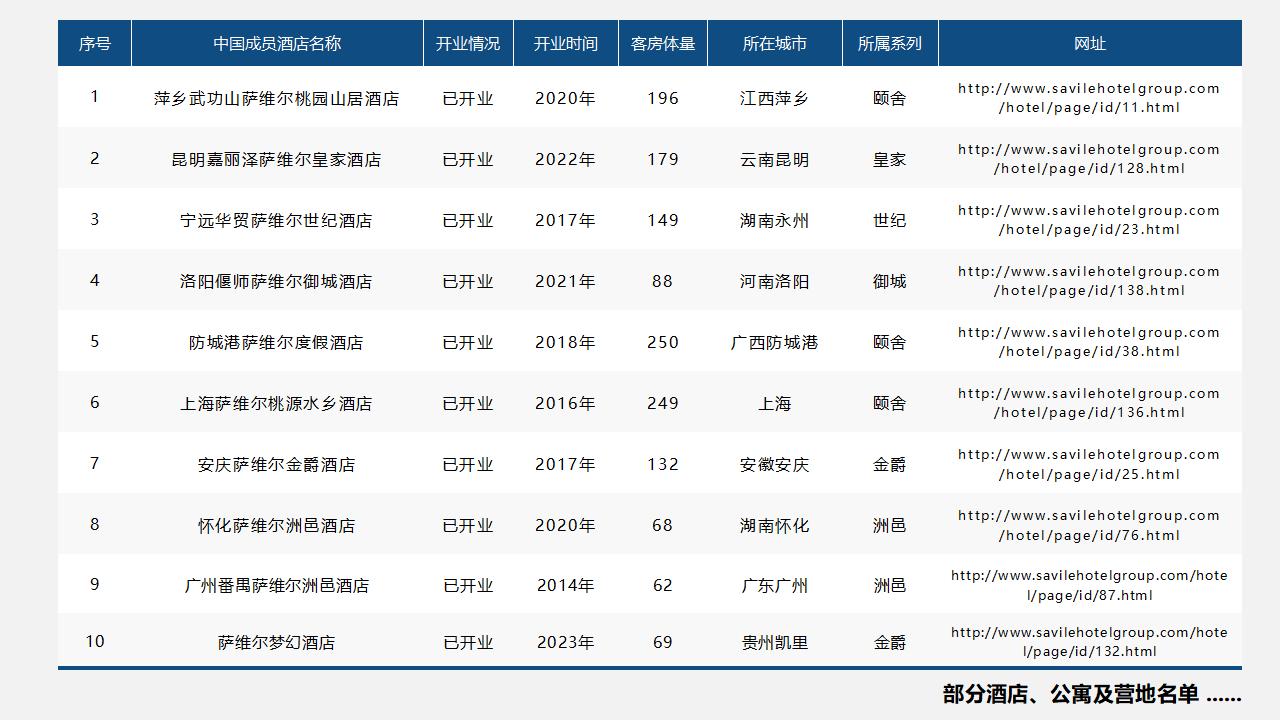Open the hotel id 38 page link
Screen dimensions: 1280x720
coord(1089,342)
